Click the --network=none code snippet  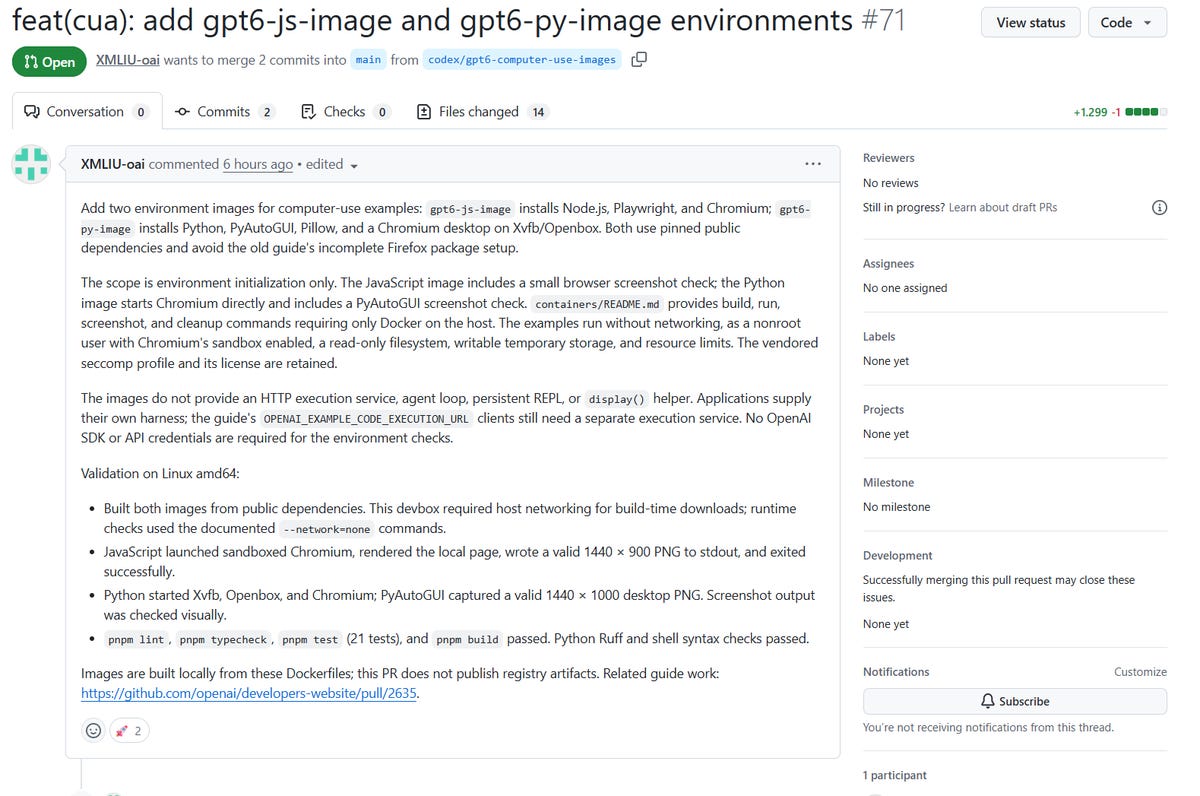pos(327,529)
